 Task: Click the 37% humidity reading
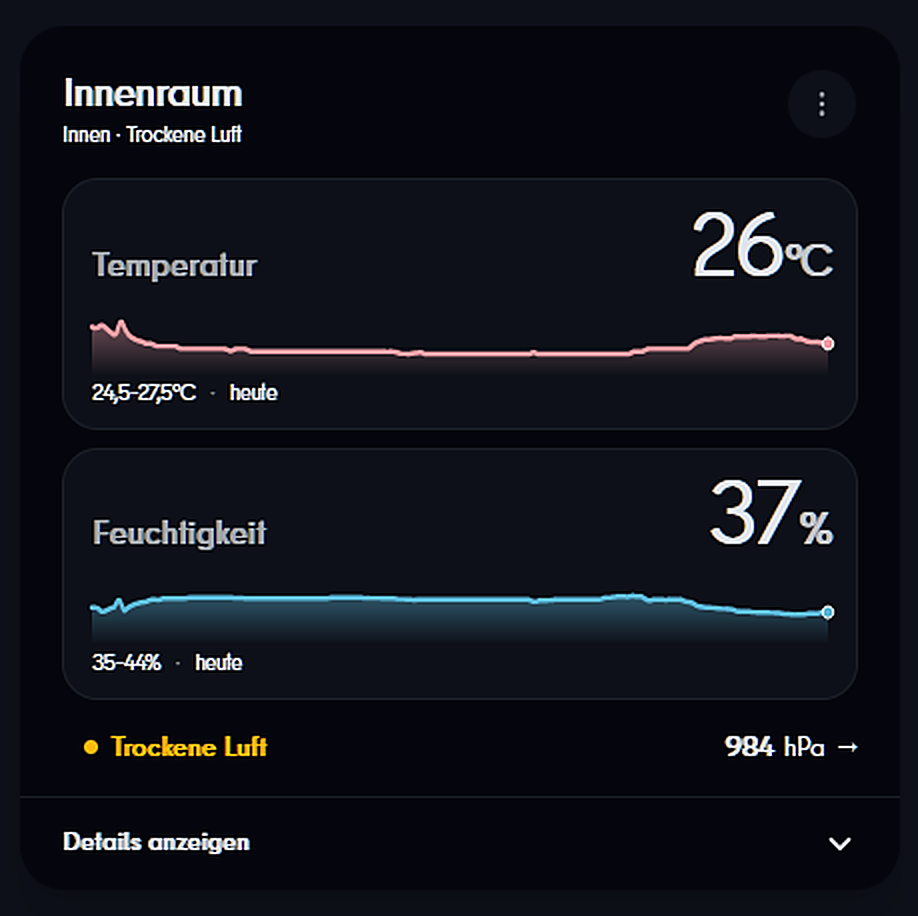point(771,513)
